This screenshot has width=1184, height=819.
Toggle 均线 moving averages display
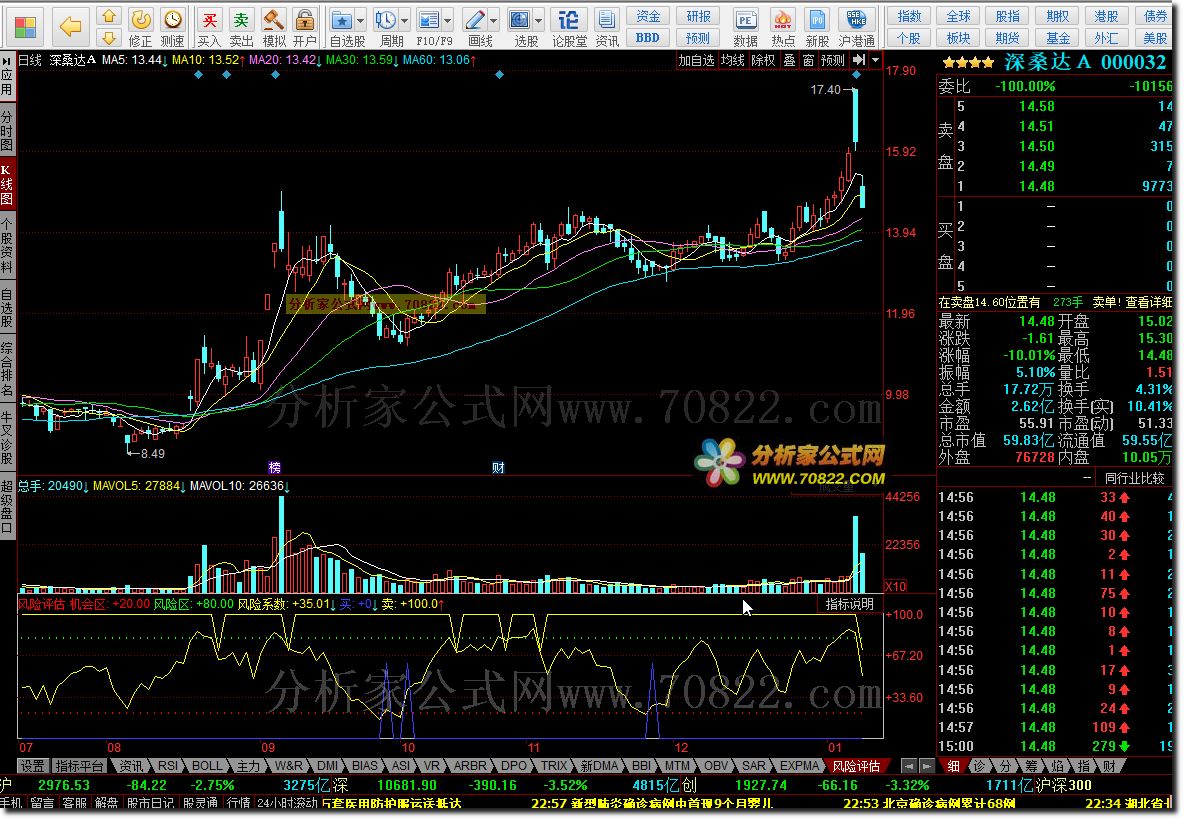732,60
